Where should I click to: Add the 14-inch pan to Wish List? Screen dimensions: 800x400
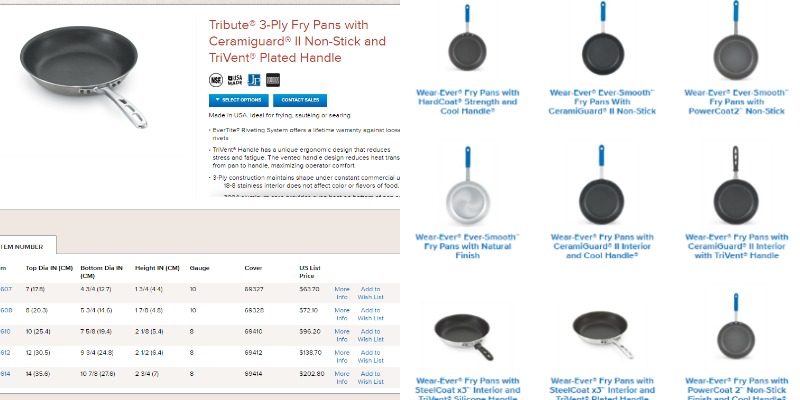(x=370, y=378)
